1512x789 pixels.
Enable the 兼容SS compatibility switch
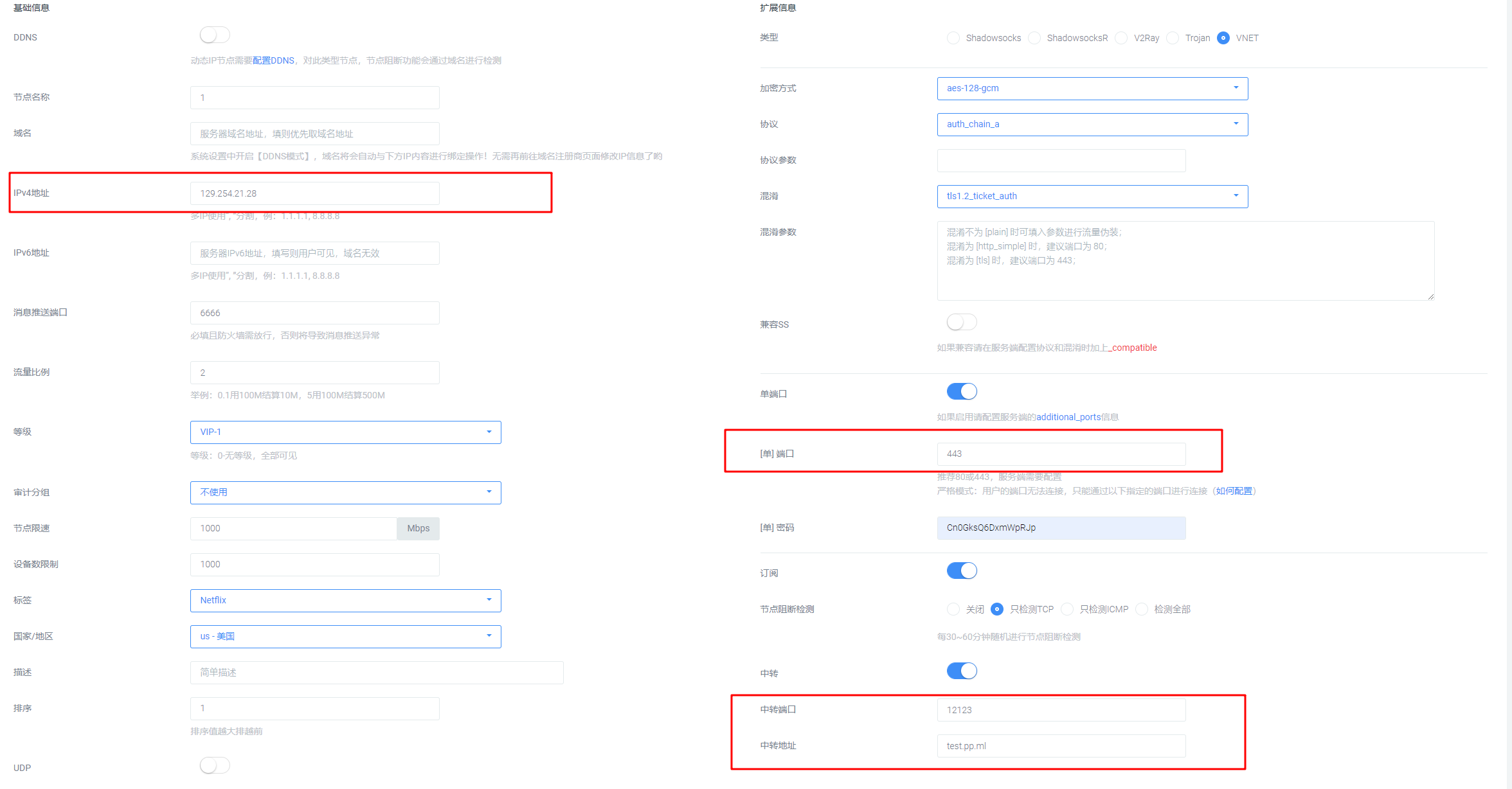pos(961,322)
